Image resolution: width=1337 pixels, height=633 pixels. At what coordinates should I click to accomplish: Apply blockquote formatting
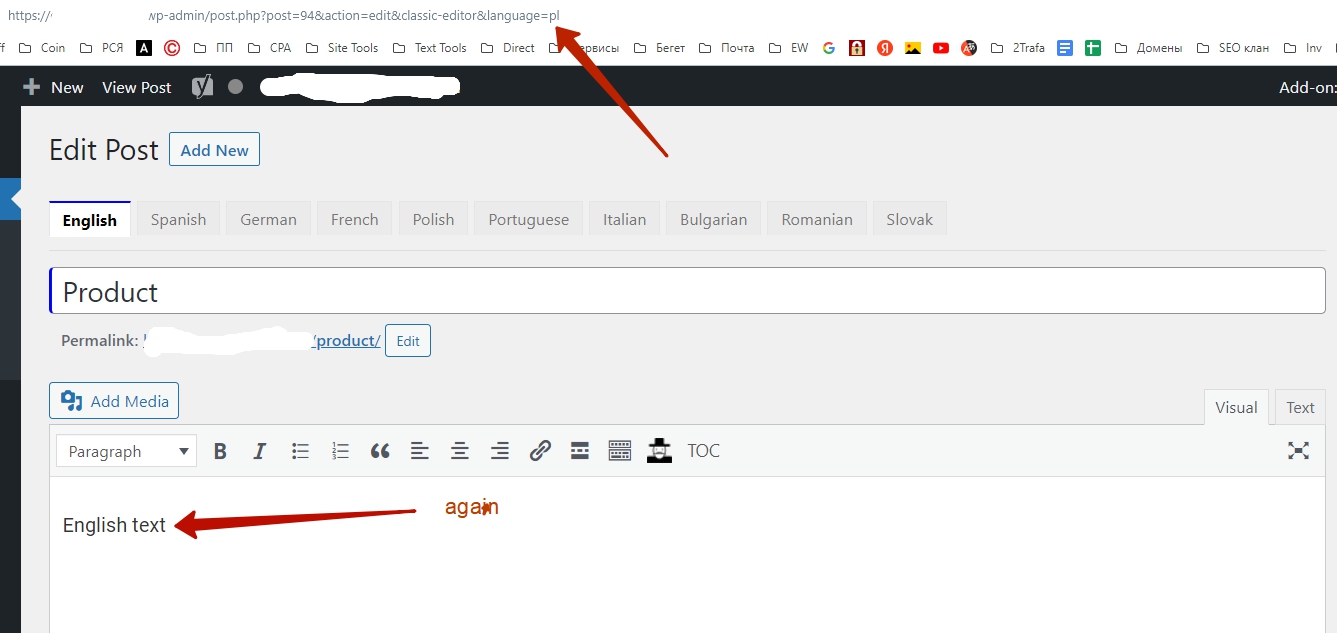click(380, 451)
